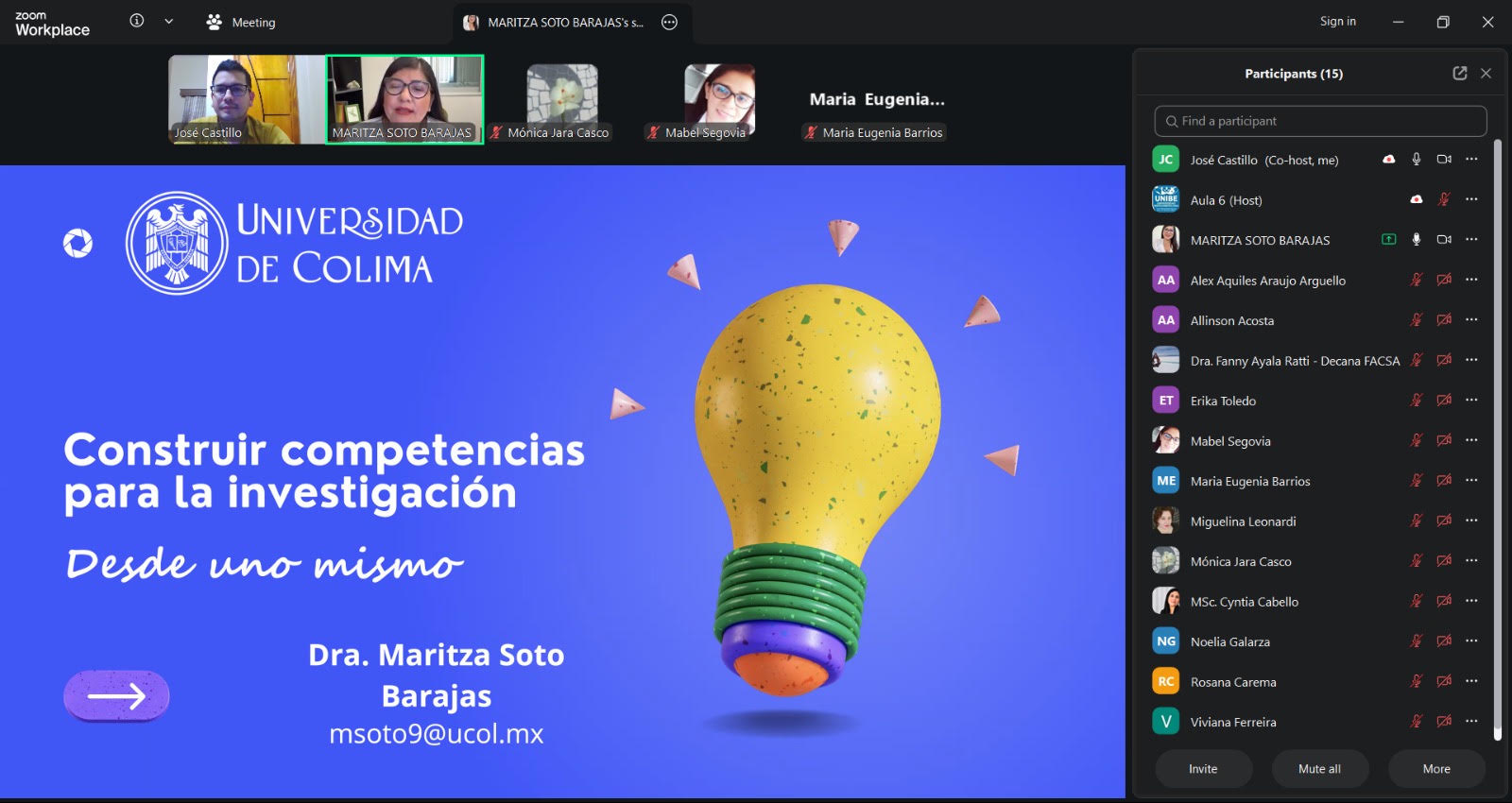Click Noelia Galarza muted microphone icon
This screenshot has width=1512, height=803.
[1416, 641]
